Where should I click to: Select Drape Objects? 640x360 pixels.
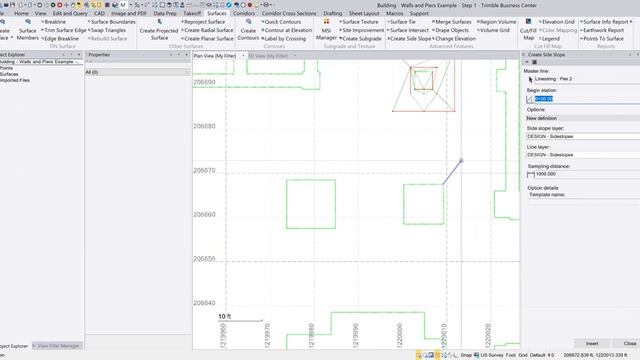450,30
